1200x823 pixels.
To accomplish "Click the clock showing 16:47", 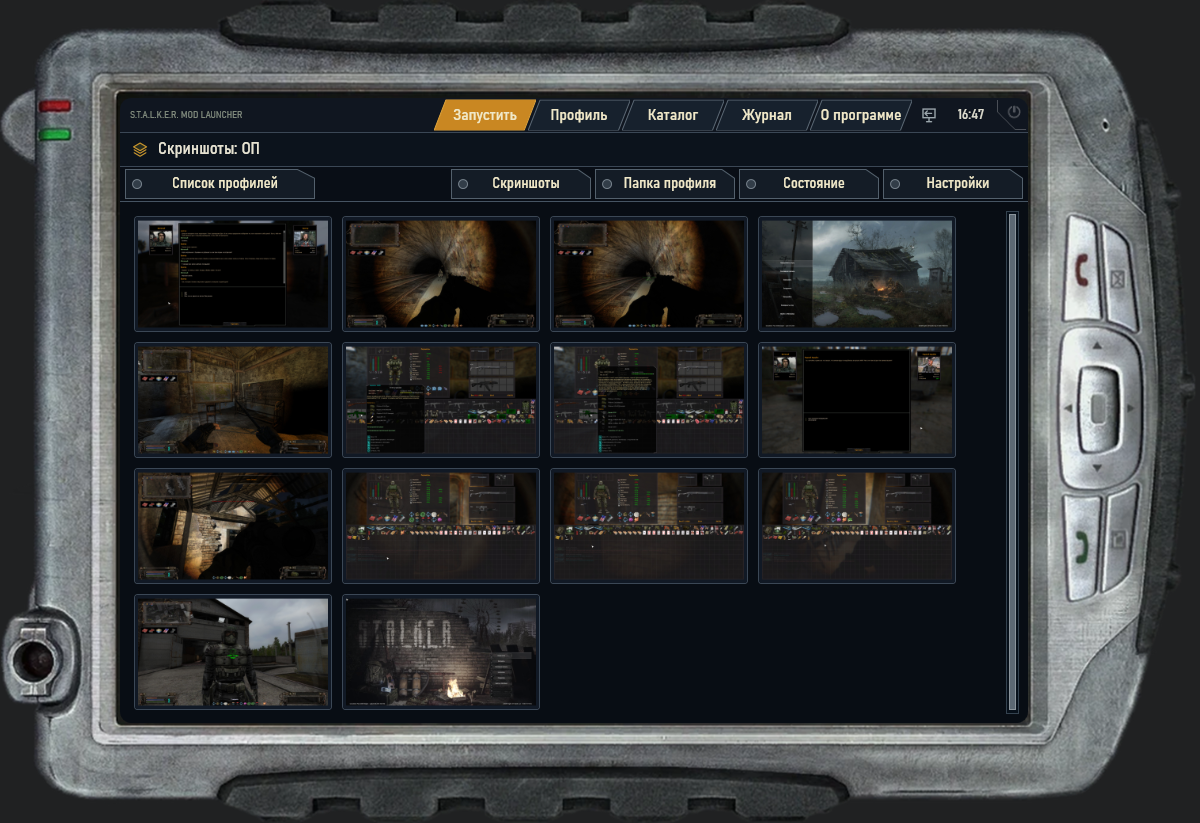I will tap(970, 115).
